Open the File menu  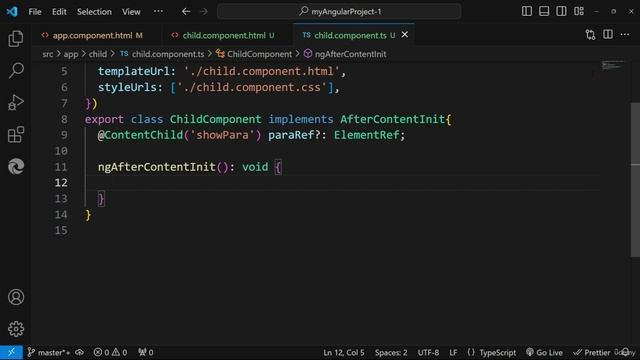click(35, 11)
